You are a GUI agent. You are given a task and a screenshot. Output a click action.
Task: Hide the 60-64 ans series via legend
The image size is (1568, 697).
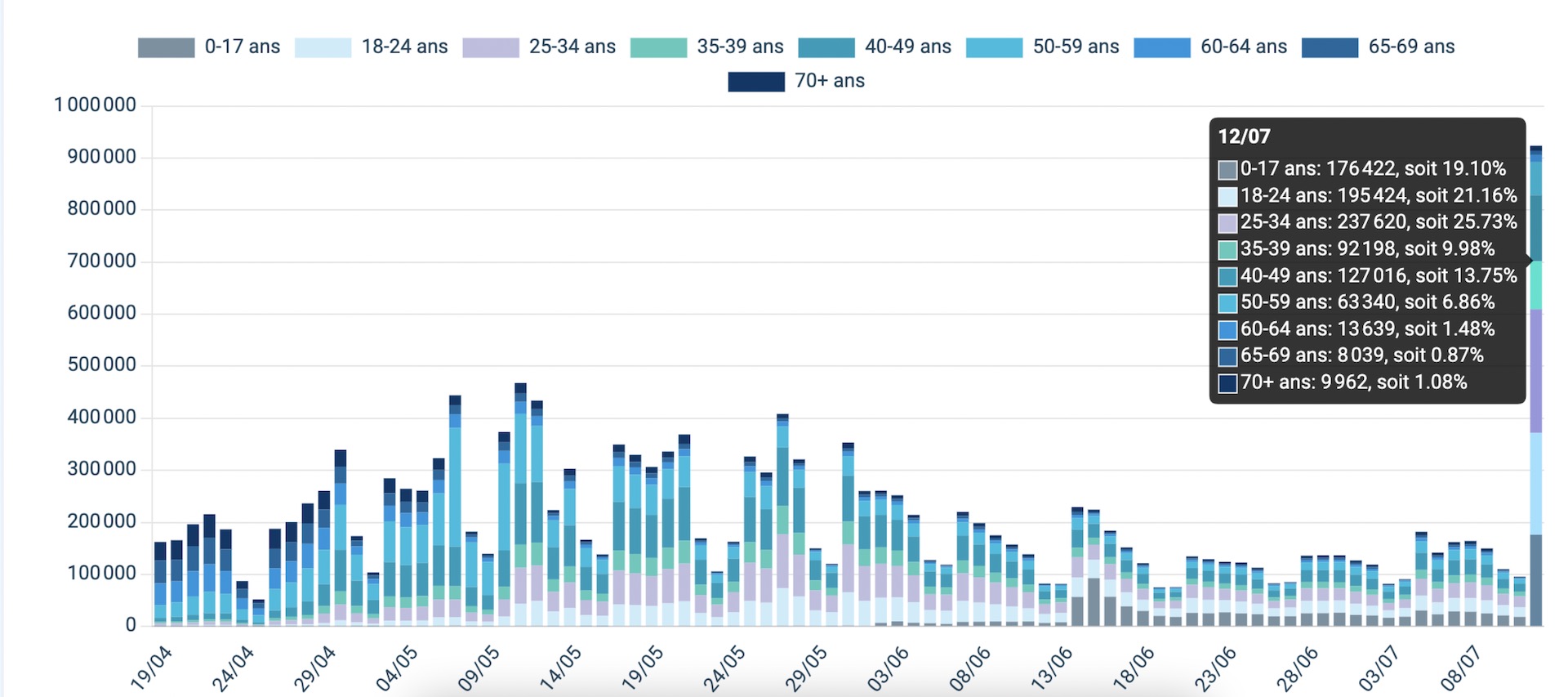tap(1162, 47)
